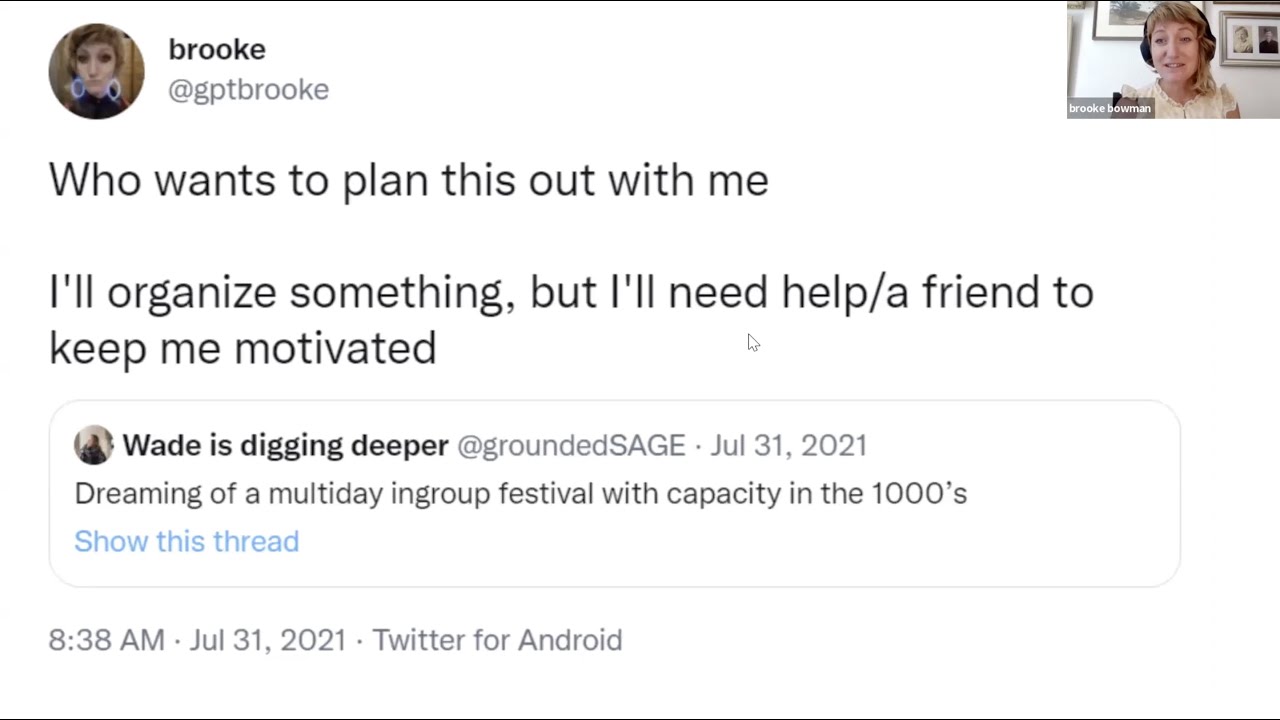Click the bottom "Jul 31, 2021" date
This screenshot has height=720, width=1280.
[x=268, y=640]
